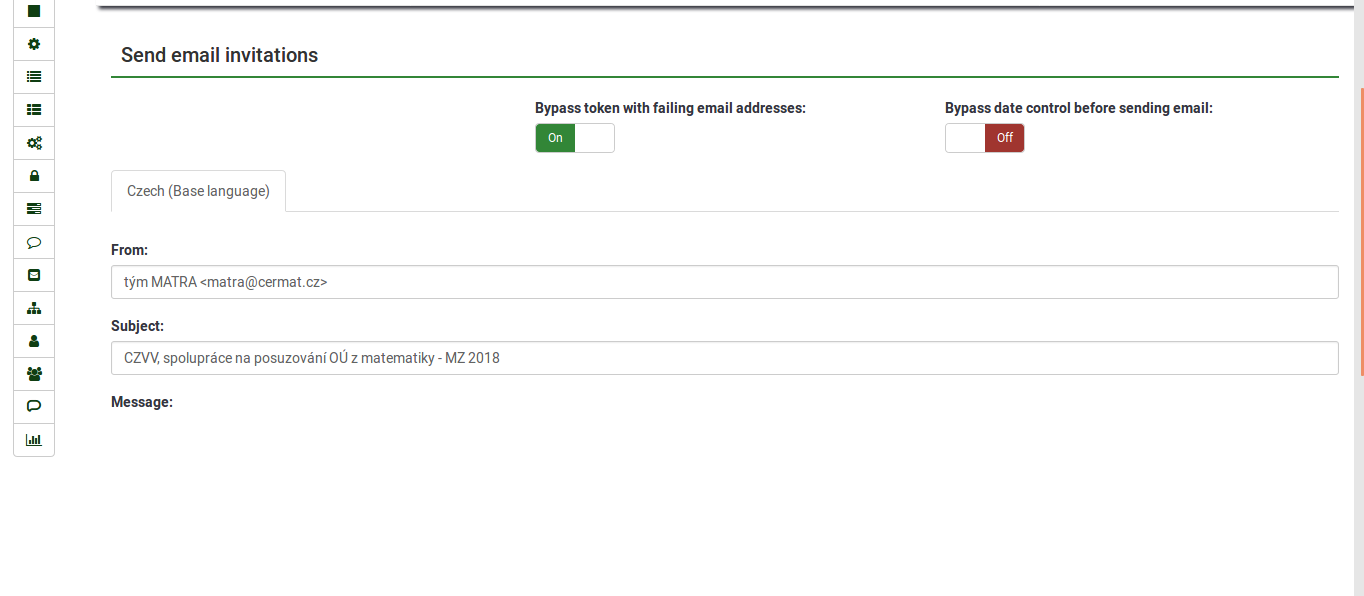Click the oval speech bubble icon
Screen dimensions: 1364x596
click(34, 242)
